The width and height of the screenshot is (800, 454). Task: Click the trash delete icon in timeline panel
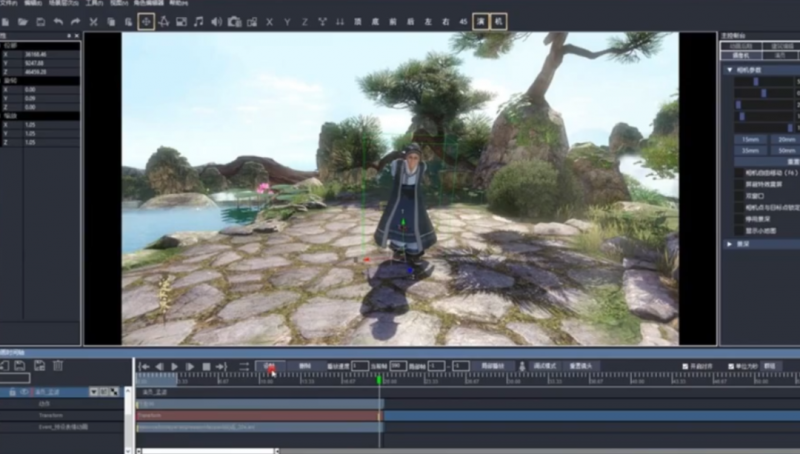(x=58, y=367)
